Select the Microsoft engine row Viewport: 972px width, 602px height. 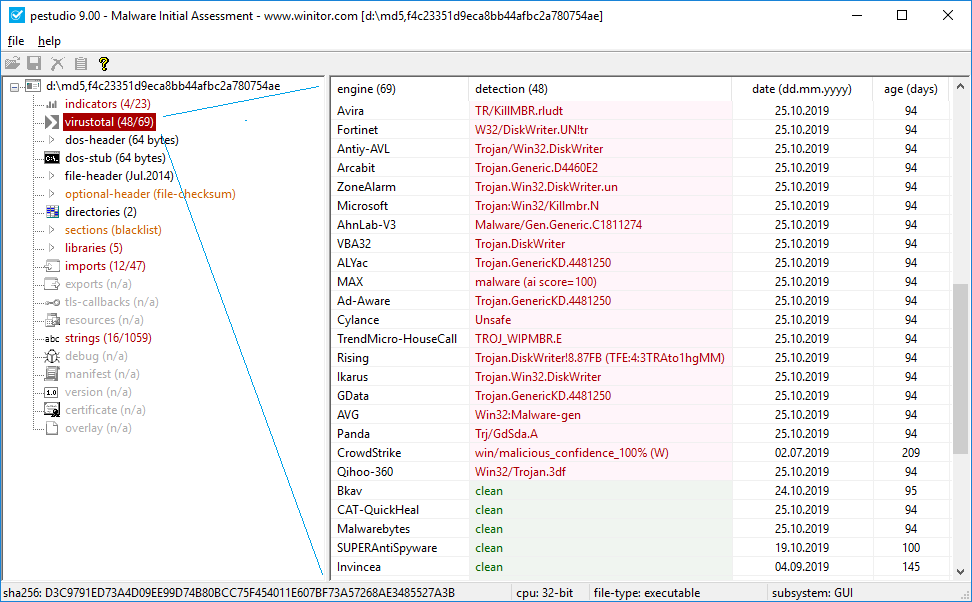pyautogui.click(x=640, y=206)
